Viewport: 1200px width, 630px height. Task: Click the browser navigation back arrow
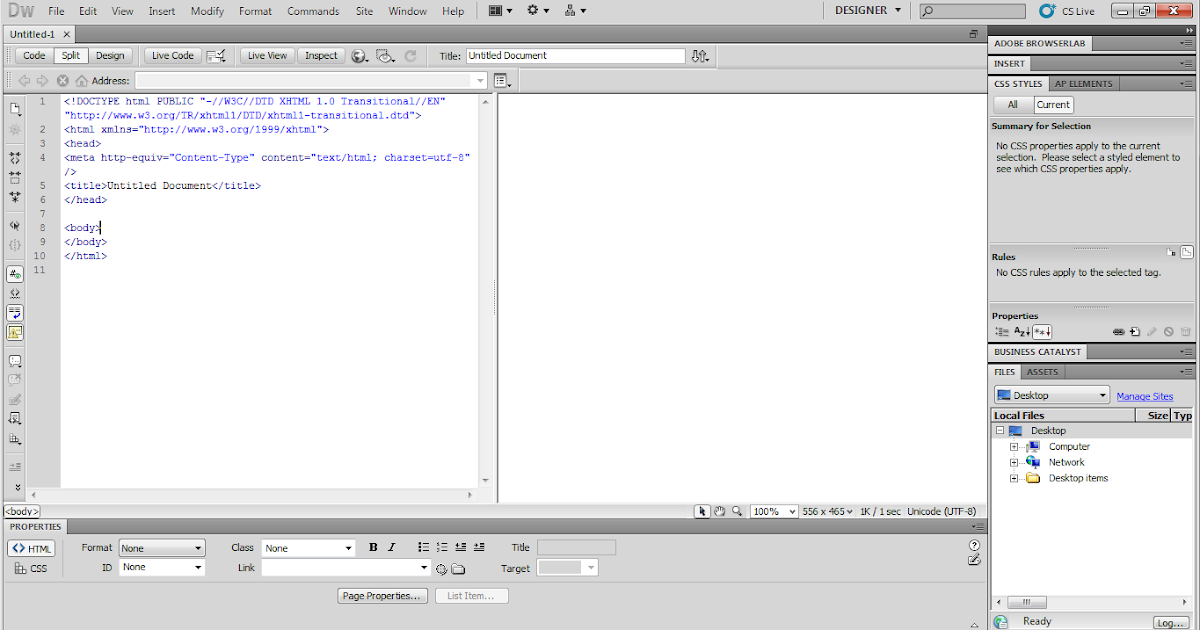(x=24, y=80)
